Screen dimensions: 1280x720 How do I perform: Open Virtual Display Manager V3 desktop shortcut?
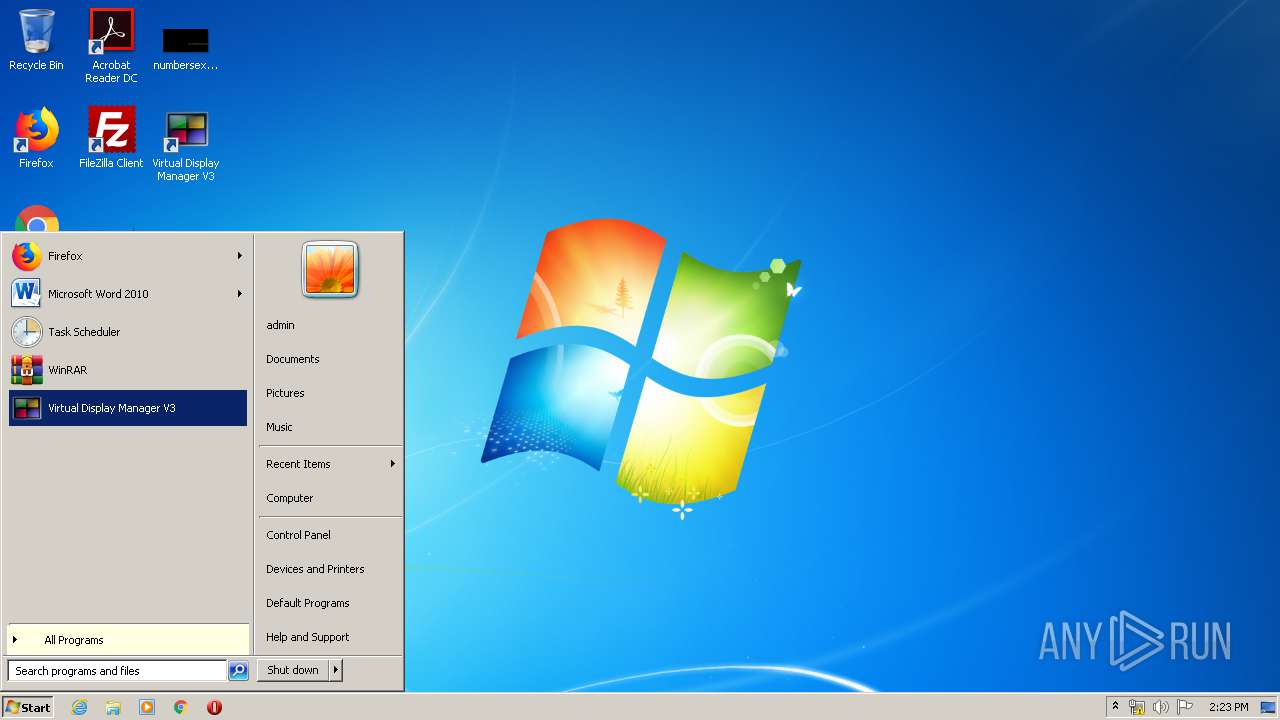tap(185, 145)
